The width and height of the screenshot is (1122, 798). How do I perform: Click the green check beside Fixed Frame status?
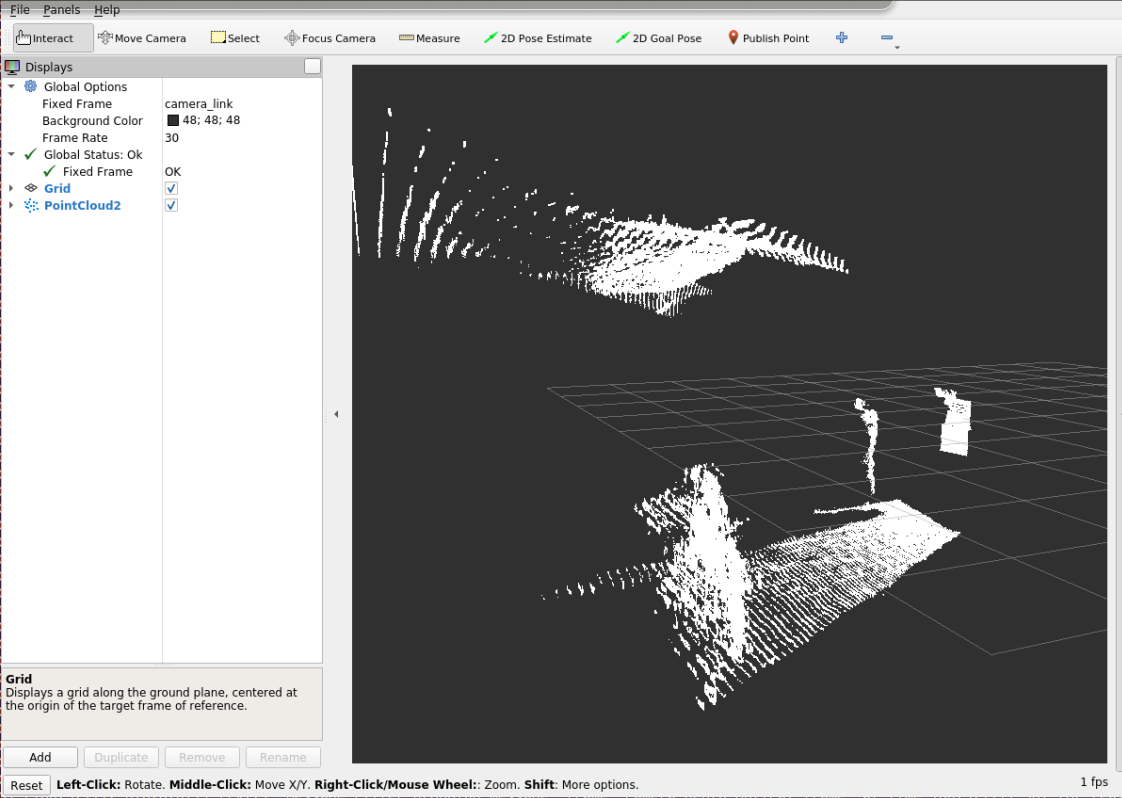point(49,172)
